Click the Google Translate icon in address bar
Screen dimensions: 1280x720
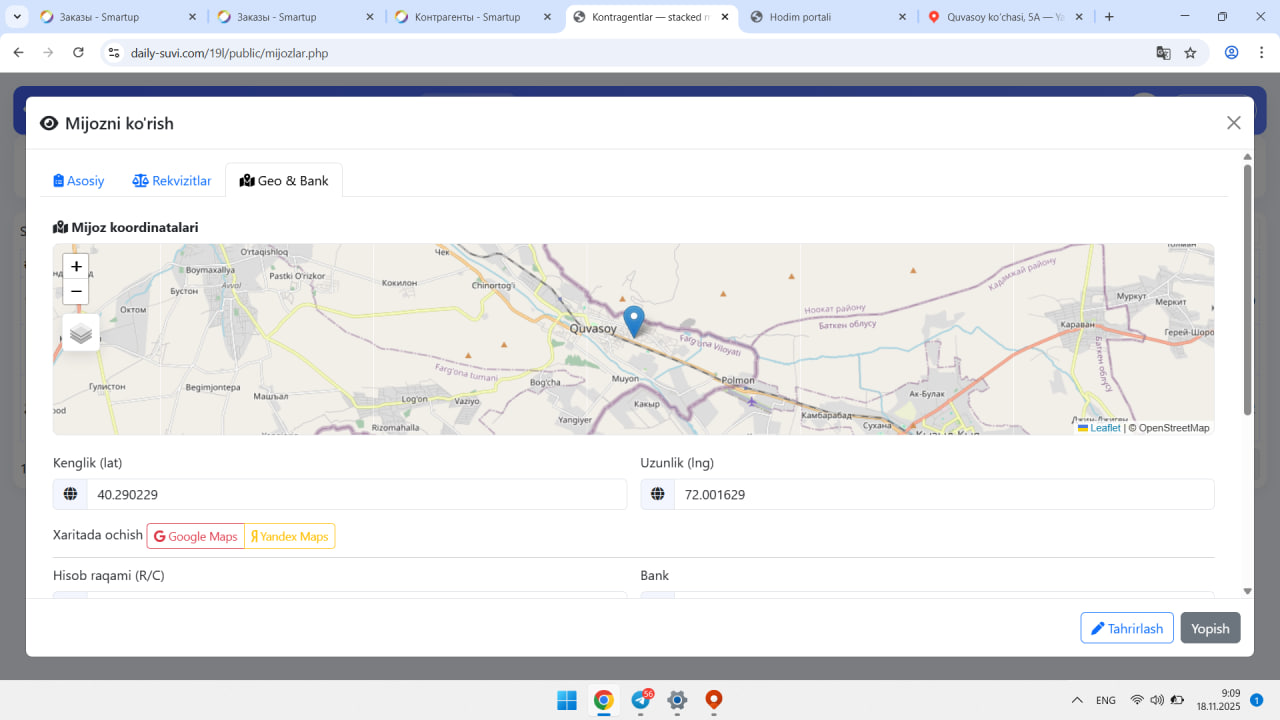pyautogui.click(x=1163, y=53)
